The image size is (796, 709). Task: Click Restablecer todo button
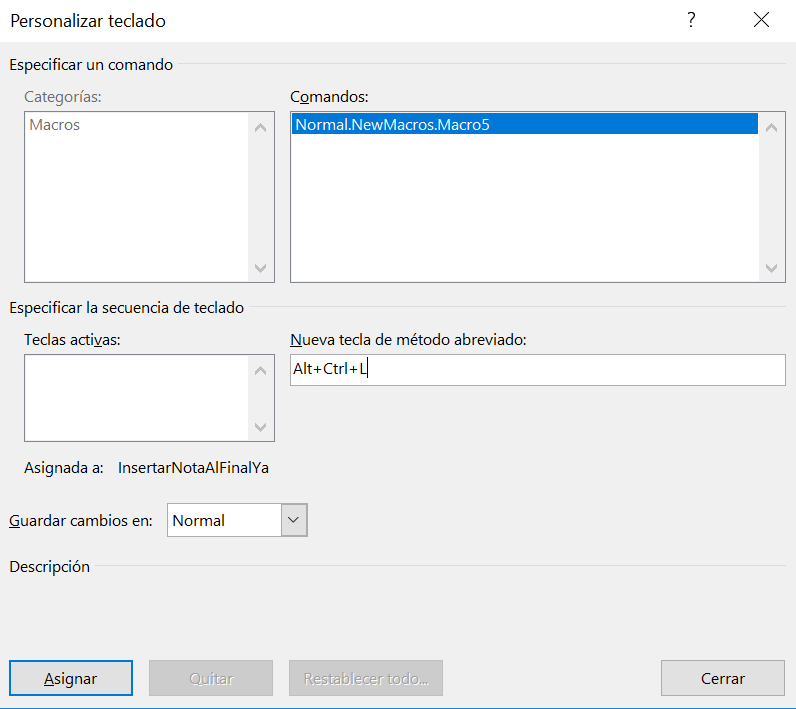[x=366, y=678]
